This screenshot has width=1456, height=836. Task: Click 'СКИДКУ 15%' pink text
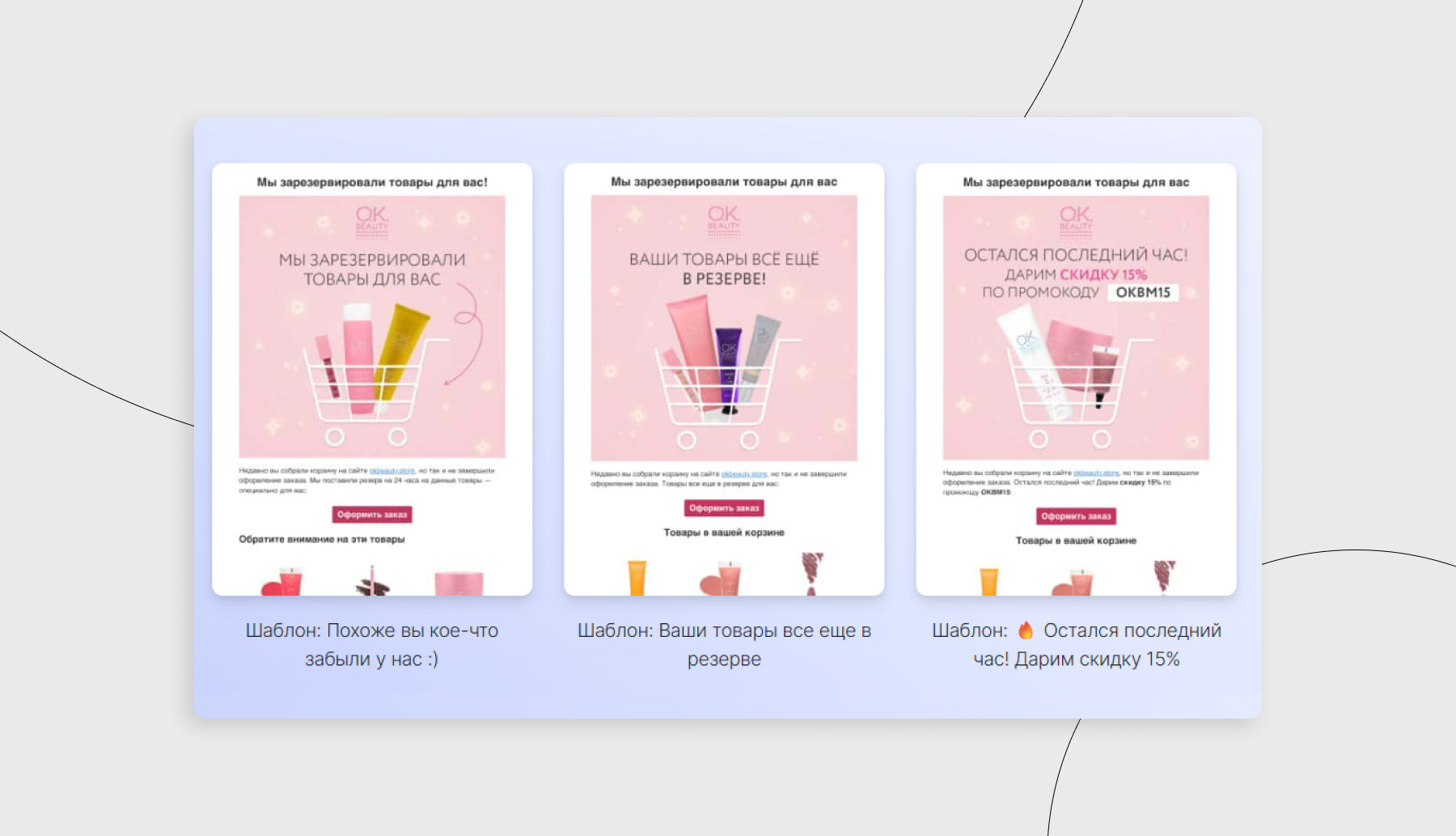[x=1103, y=274]
